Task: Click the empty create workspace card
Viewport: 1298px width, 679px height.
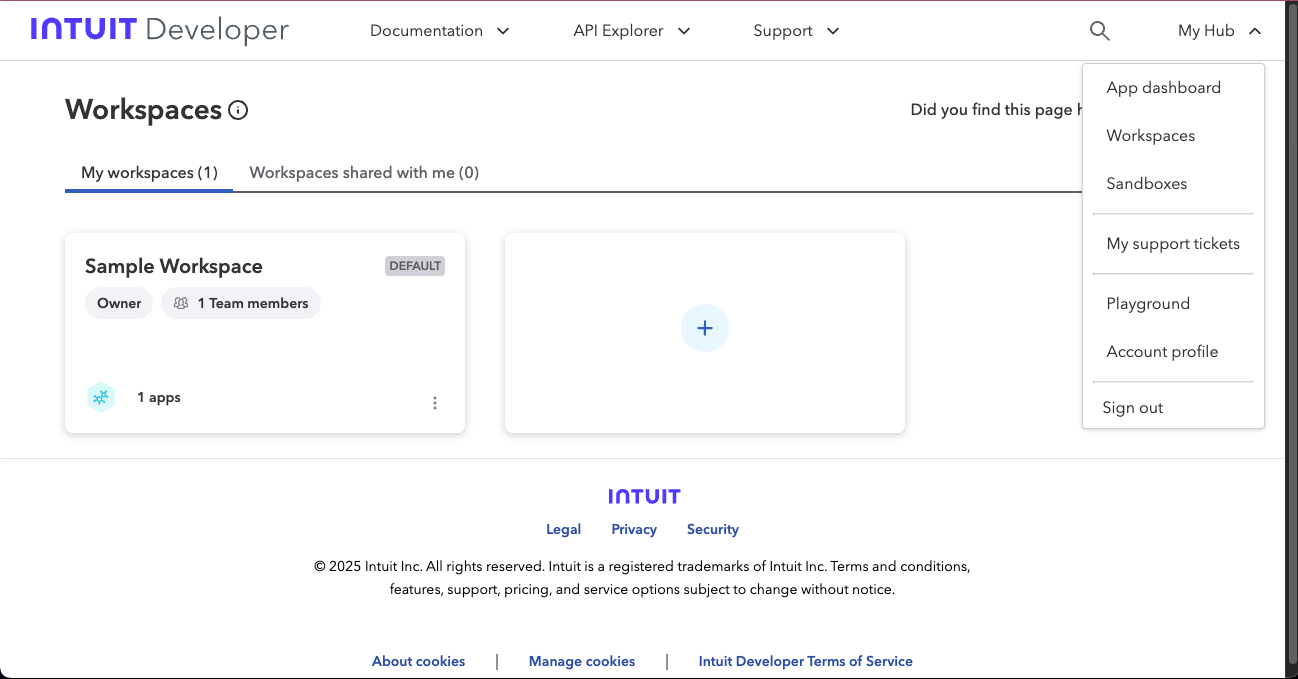Action: tap(705, 333)
